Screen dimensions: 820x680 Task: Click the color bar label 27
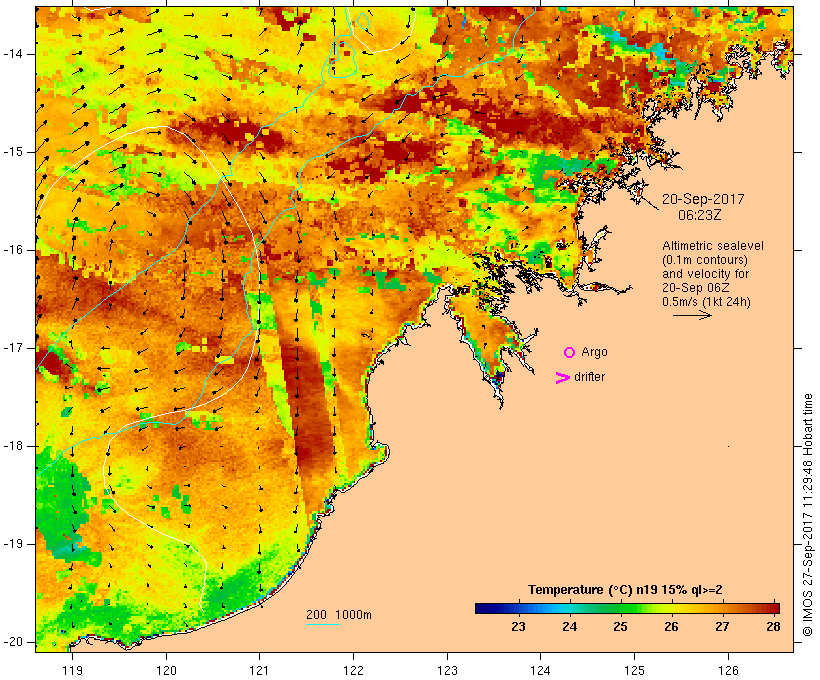point(722,626)
